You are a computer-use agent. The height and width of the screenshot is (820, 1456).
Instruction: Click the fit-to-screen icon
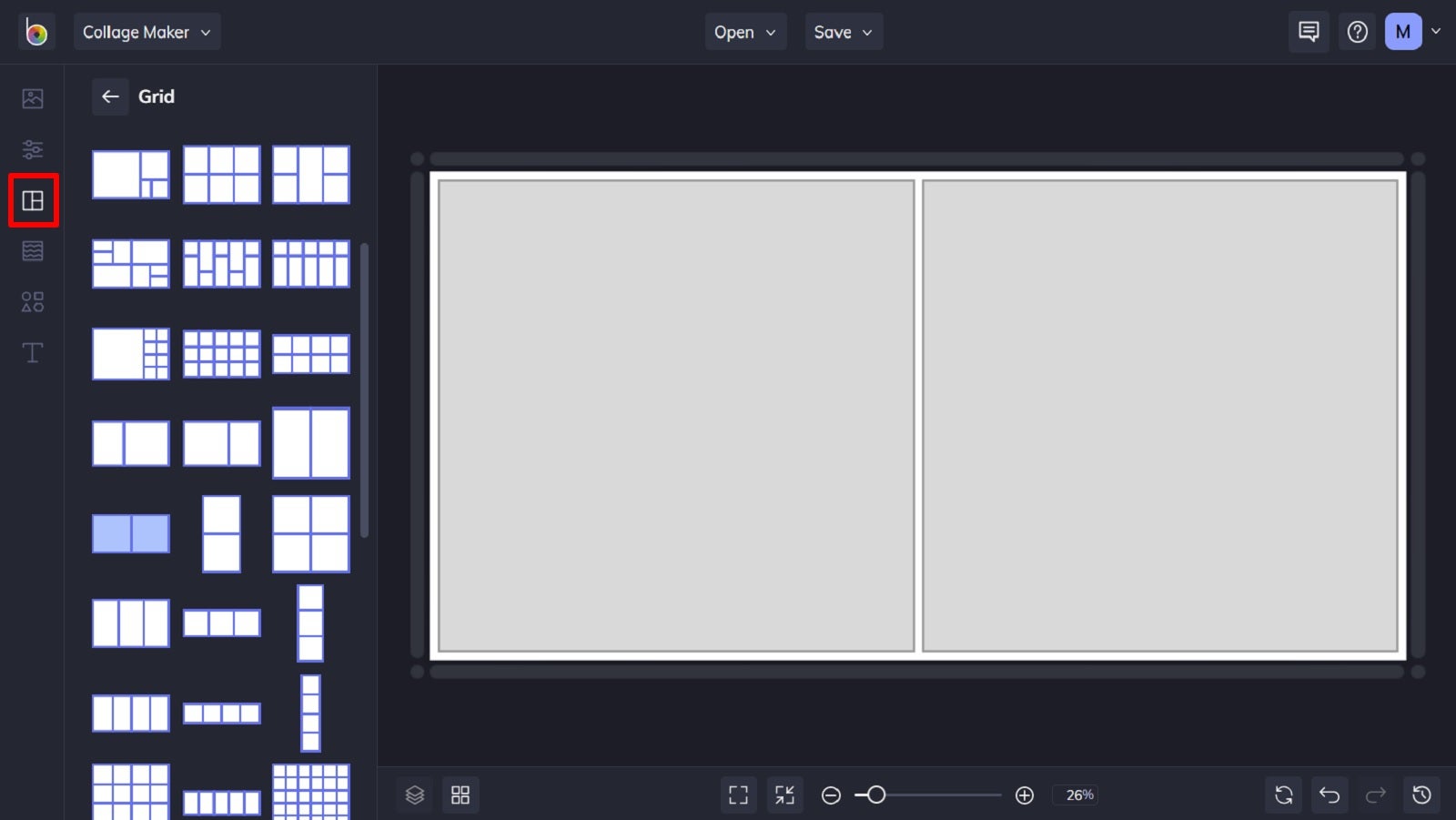click(738, 794)
